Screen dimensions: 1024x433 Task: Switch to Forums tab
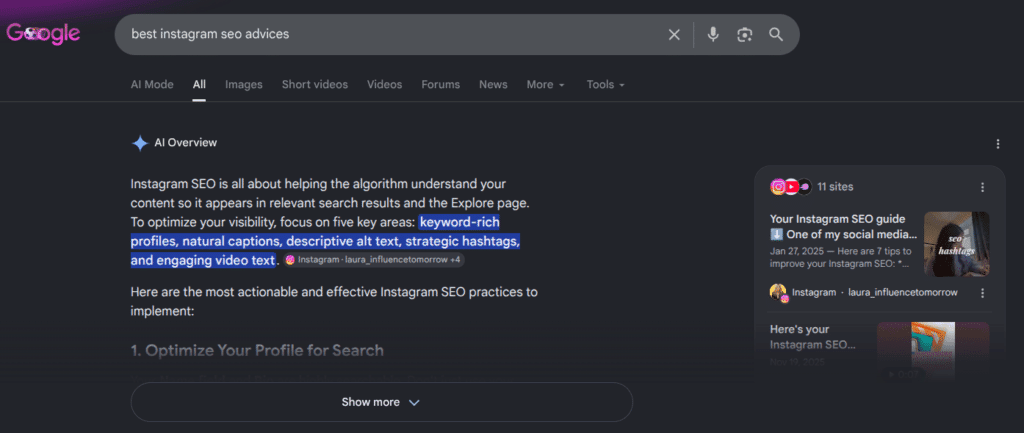pyautogui.click(x=440, y=84)
